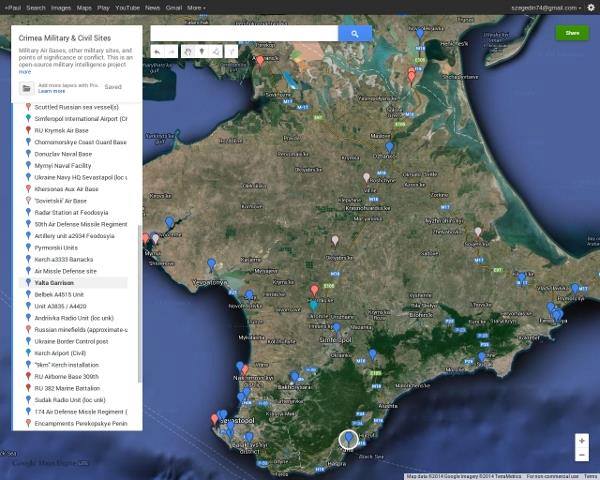Select the add marker tool

pos(203,50)
